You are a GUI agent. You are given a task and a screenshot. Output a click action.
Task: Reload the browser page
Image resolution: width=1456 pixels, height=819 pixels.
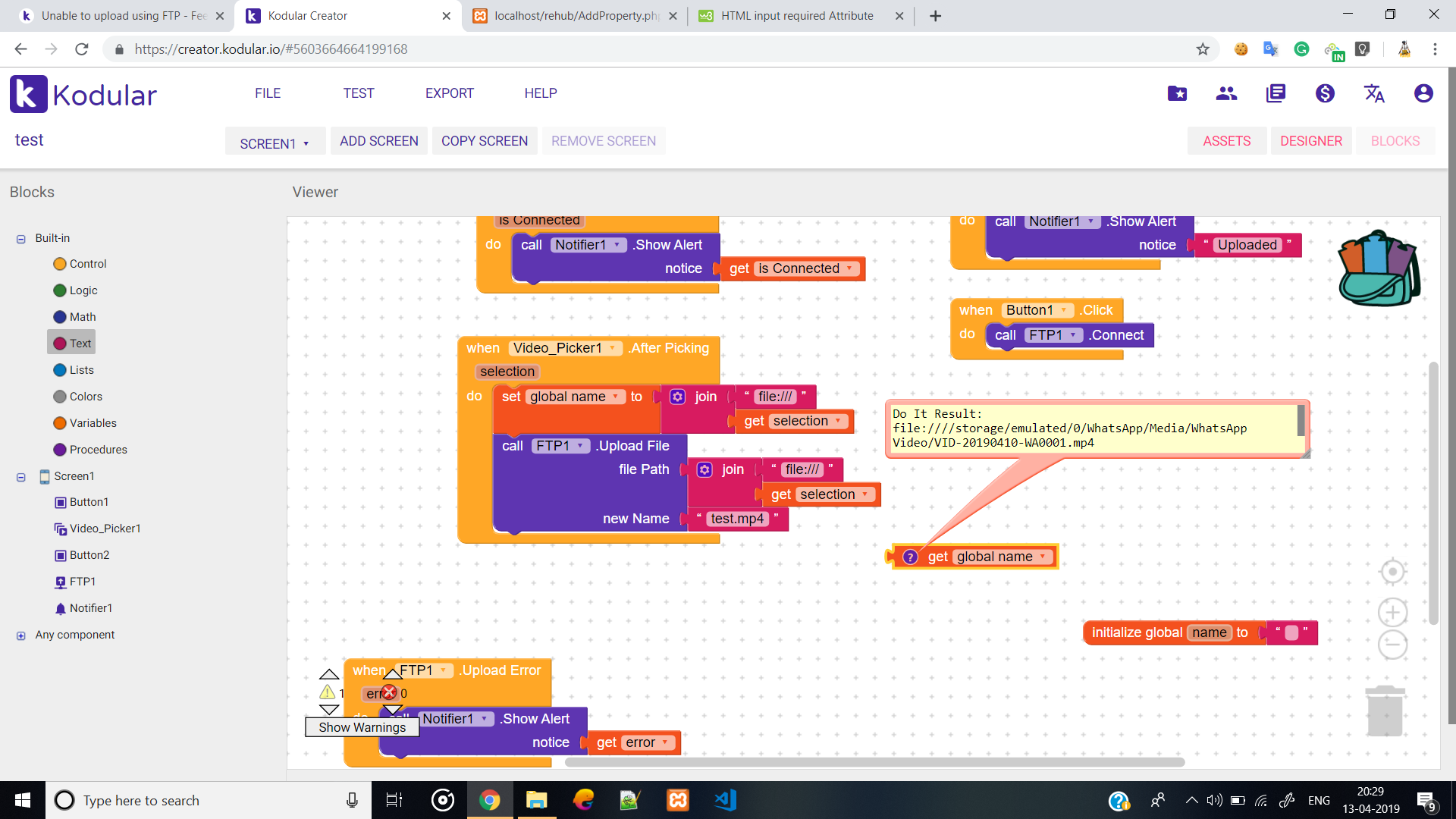coord(82,49)
